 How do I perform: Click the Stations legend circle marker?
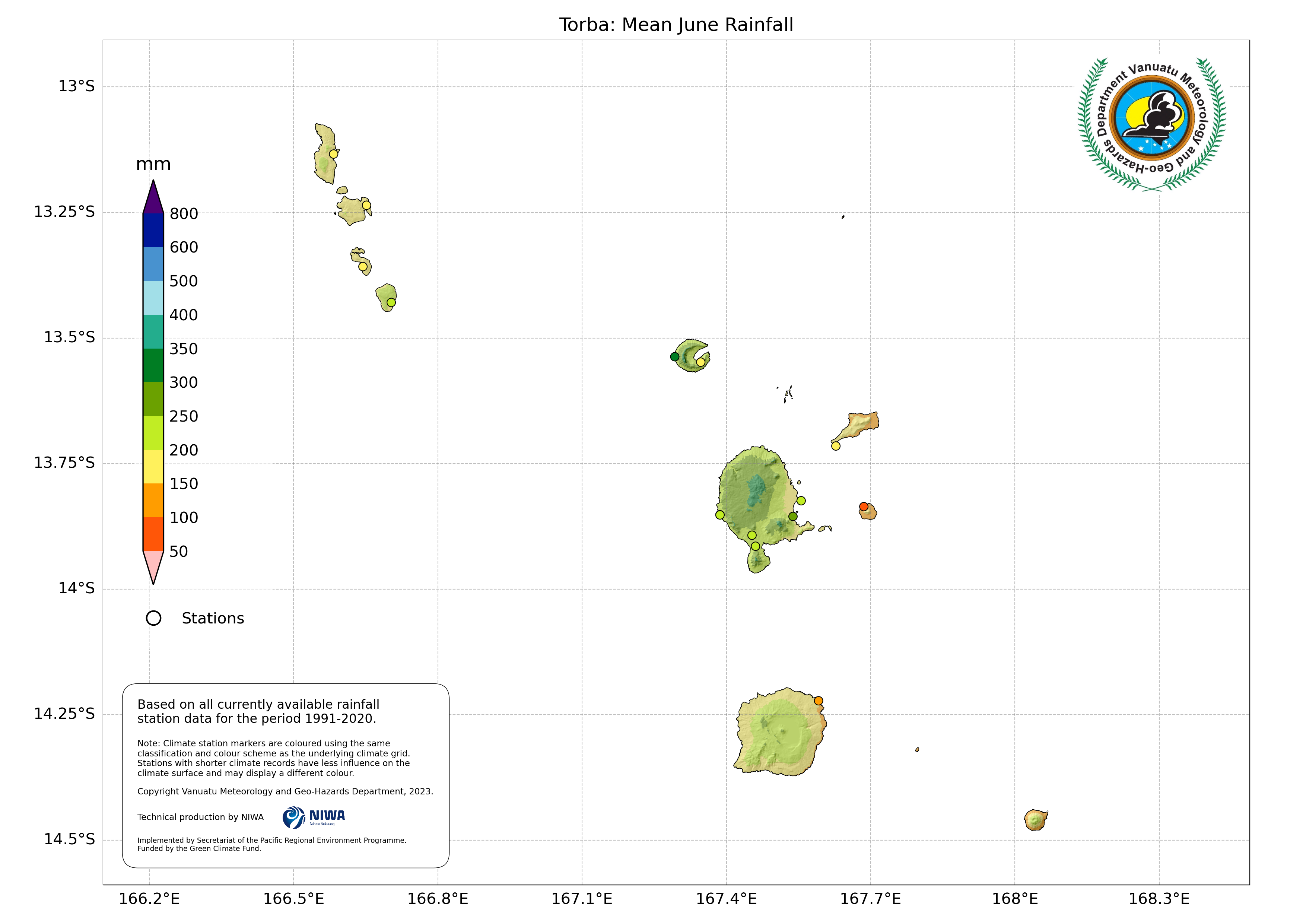(x=153, y=618)
